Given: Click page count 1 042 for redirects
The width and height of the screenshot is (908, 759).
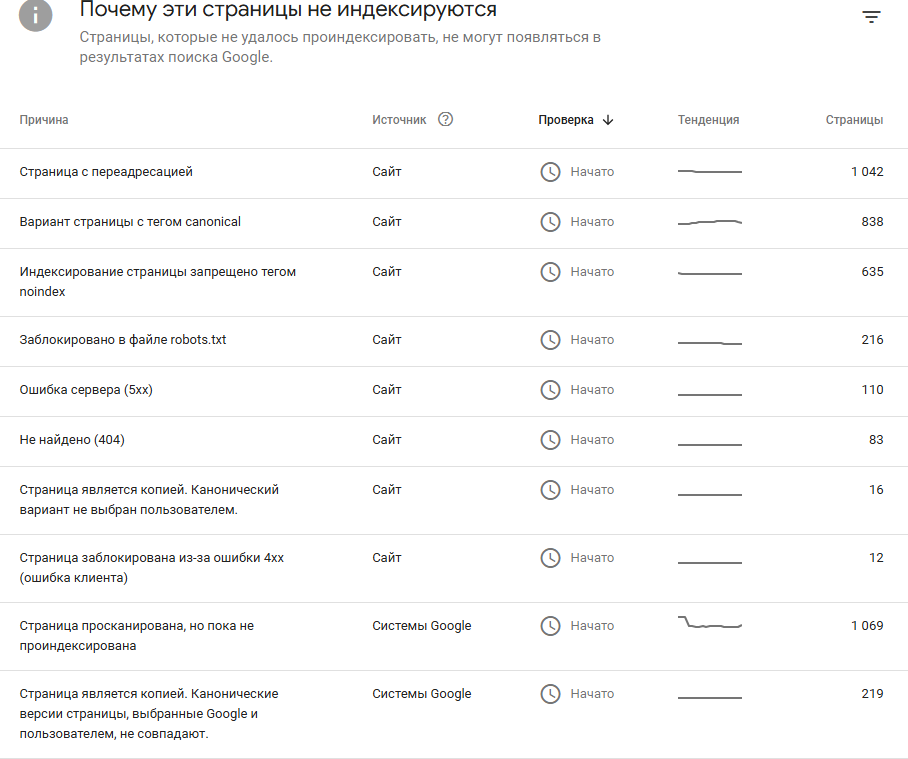Looking at the screenshot, I should 867,172.
